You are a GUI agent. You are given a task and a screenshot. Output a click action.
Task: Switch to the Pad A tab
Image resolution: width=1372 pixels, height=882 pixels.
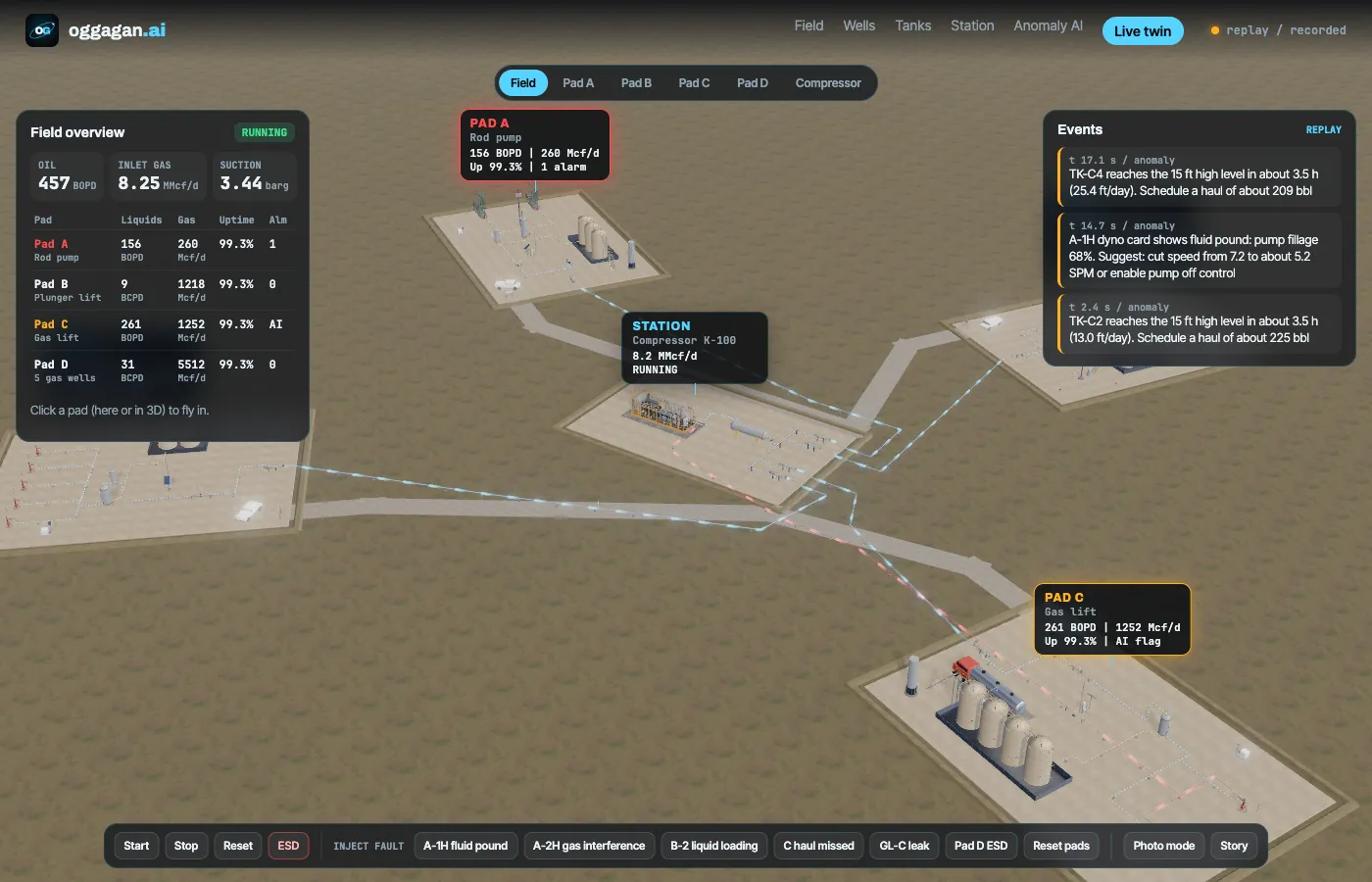(x=578, y=83)
